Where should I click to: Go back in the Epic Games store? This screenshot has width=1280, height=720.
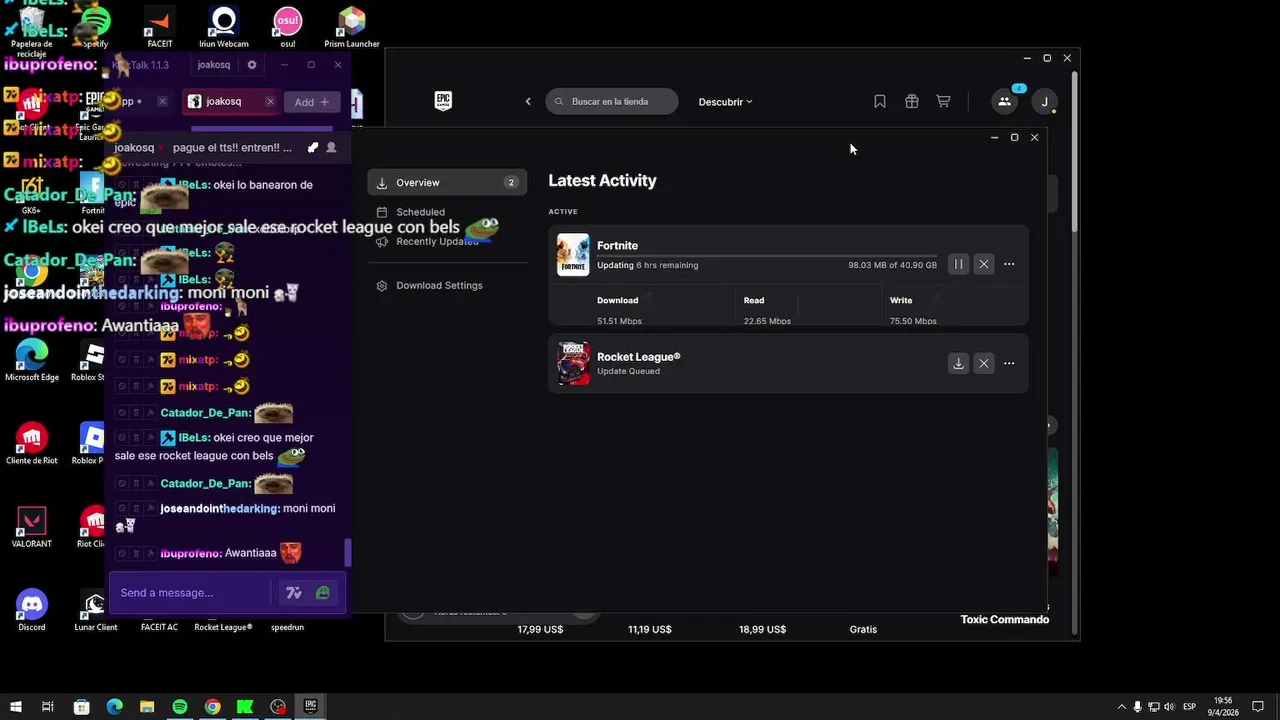(x=528, y=101)
